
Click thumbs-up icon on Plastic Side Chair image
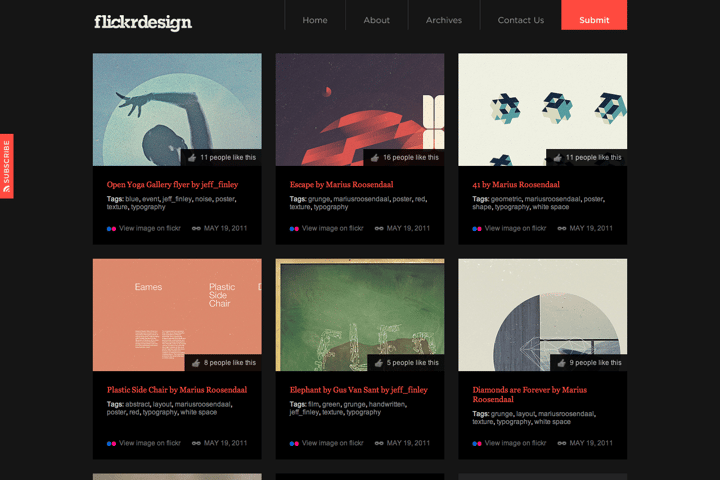[x=196, y=363]
